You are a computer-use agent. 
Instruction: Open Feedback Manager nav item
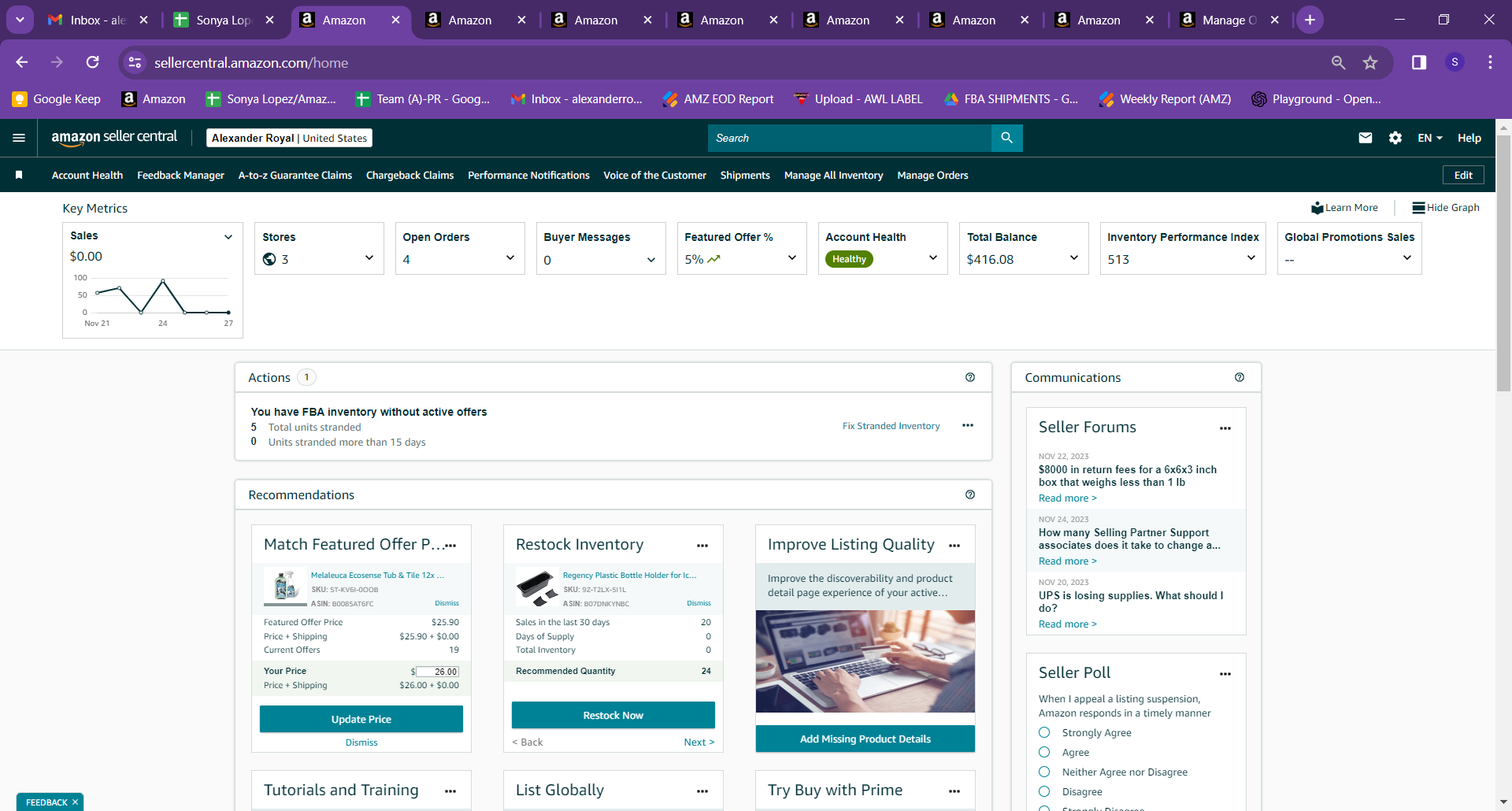tap(180, 175)
